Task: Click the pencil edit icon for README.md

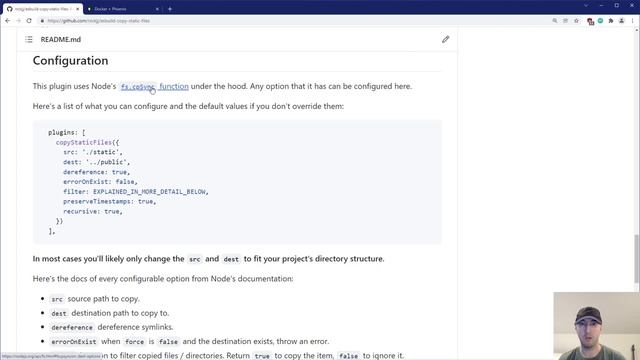Action: (445, 40)
